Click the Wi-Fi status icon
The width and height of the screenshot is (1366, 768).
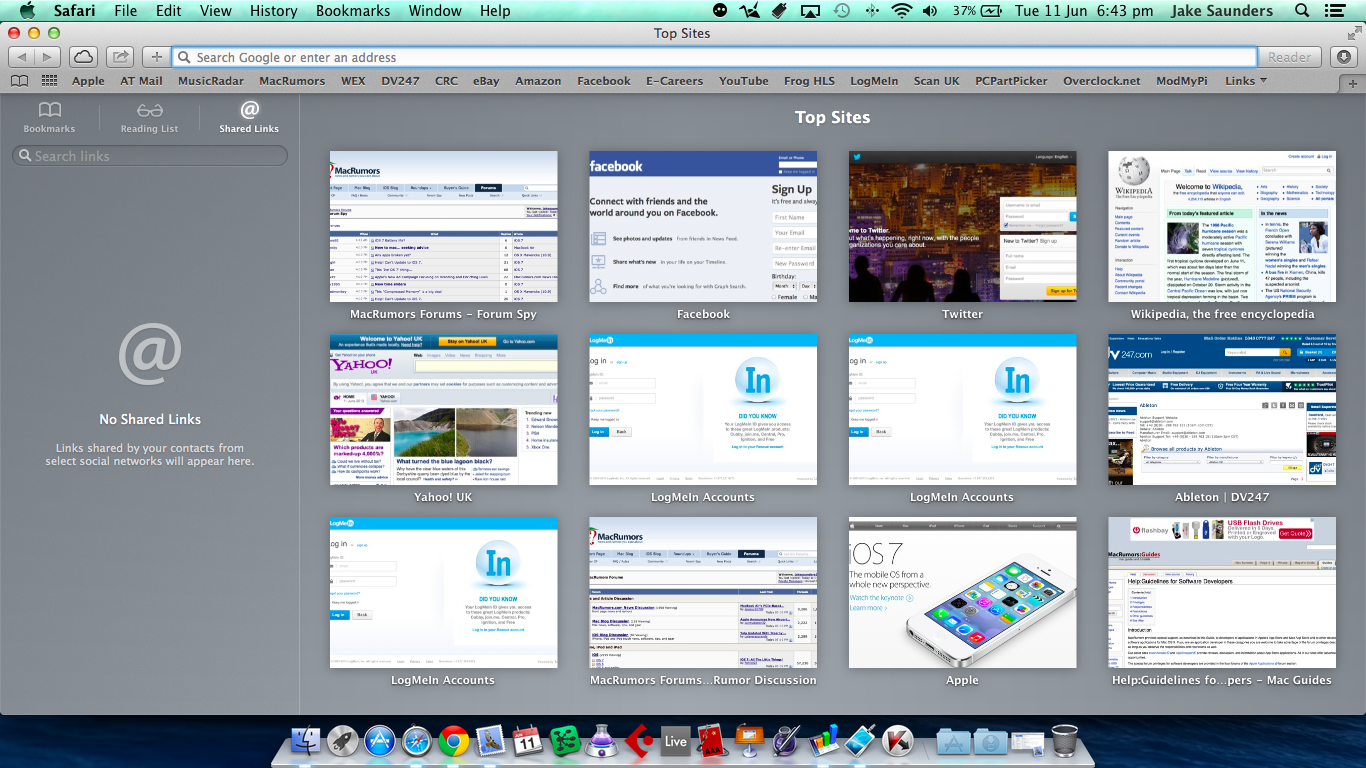[902, 11]
